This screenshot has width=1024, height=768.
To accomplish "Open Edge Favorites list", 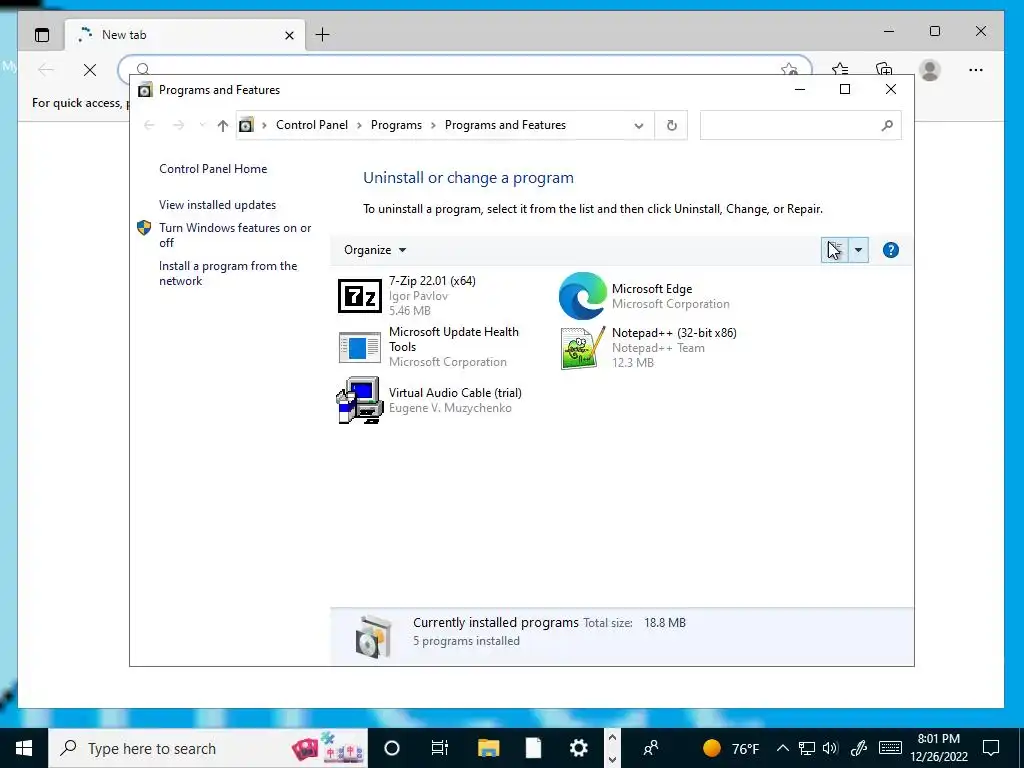I will coord(840,70).
